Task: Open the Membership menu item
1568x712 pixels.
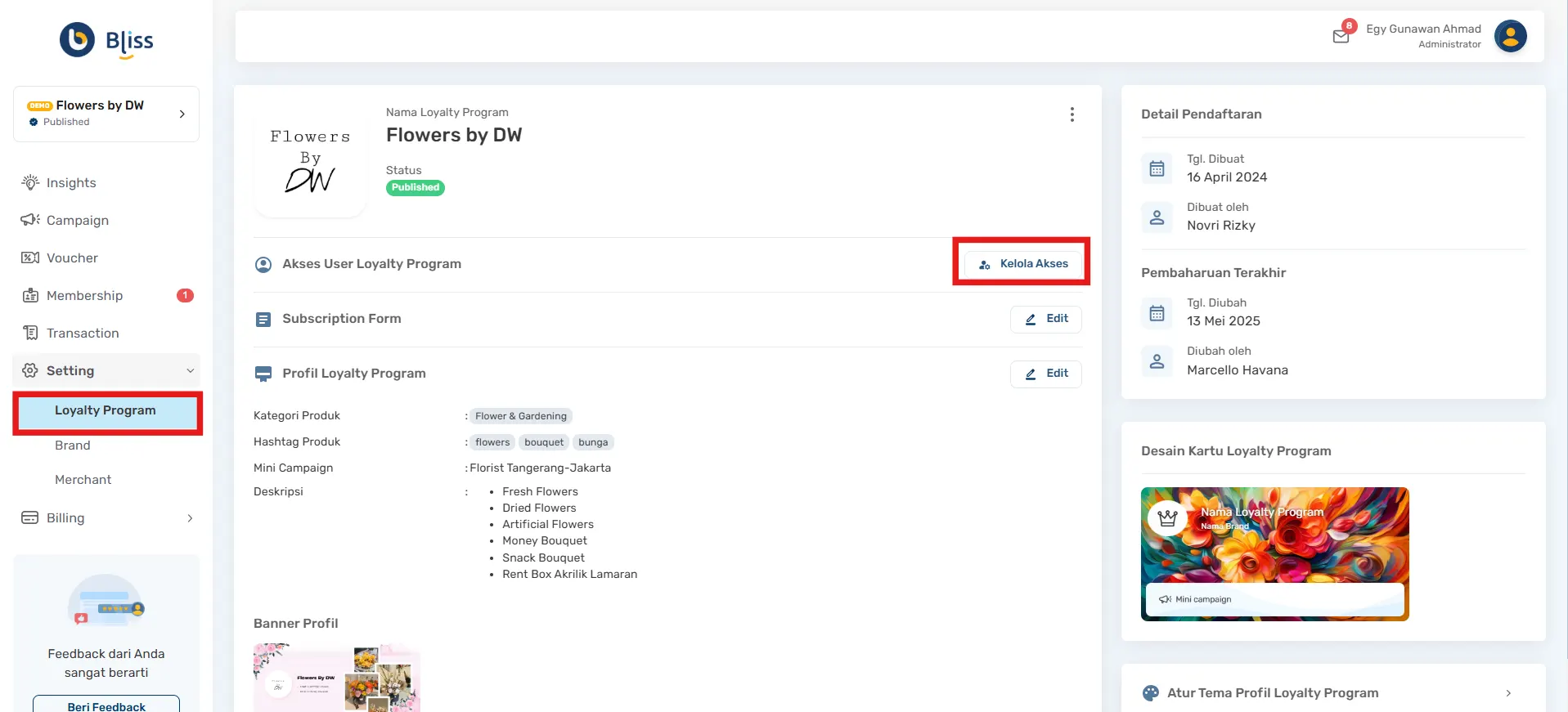Action: tap(84, 295)
